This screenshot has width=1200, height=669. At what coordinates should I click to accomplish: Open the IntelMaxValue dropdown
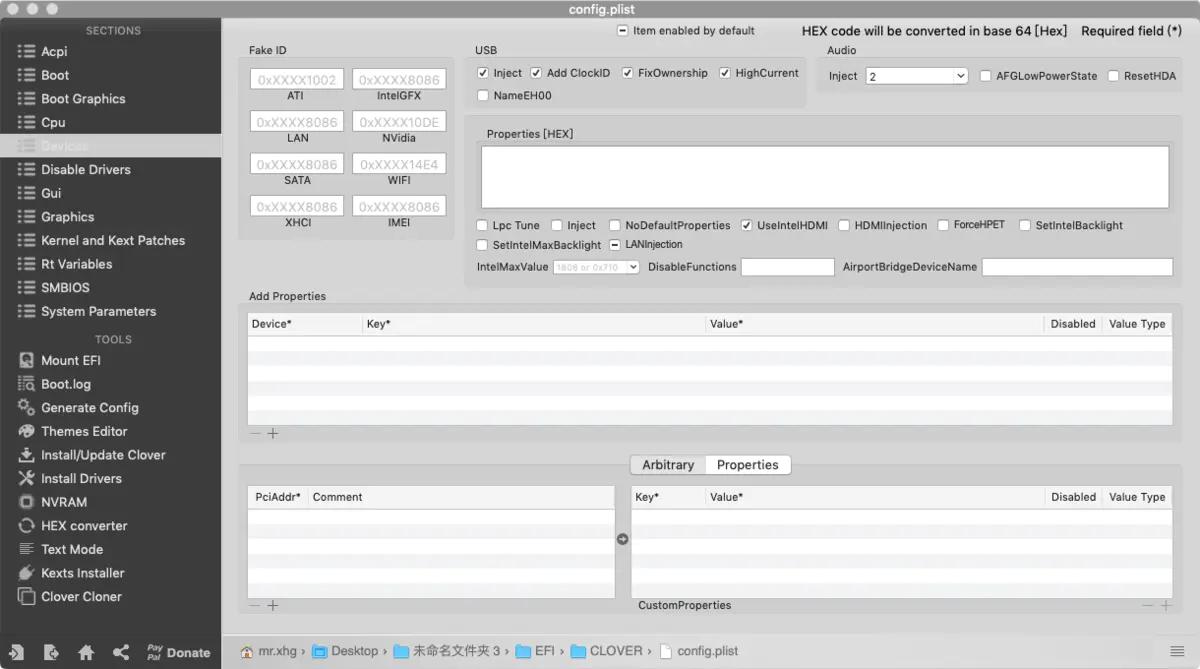point(597,267)
